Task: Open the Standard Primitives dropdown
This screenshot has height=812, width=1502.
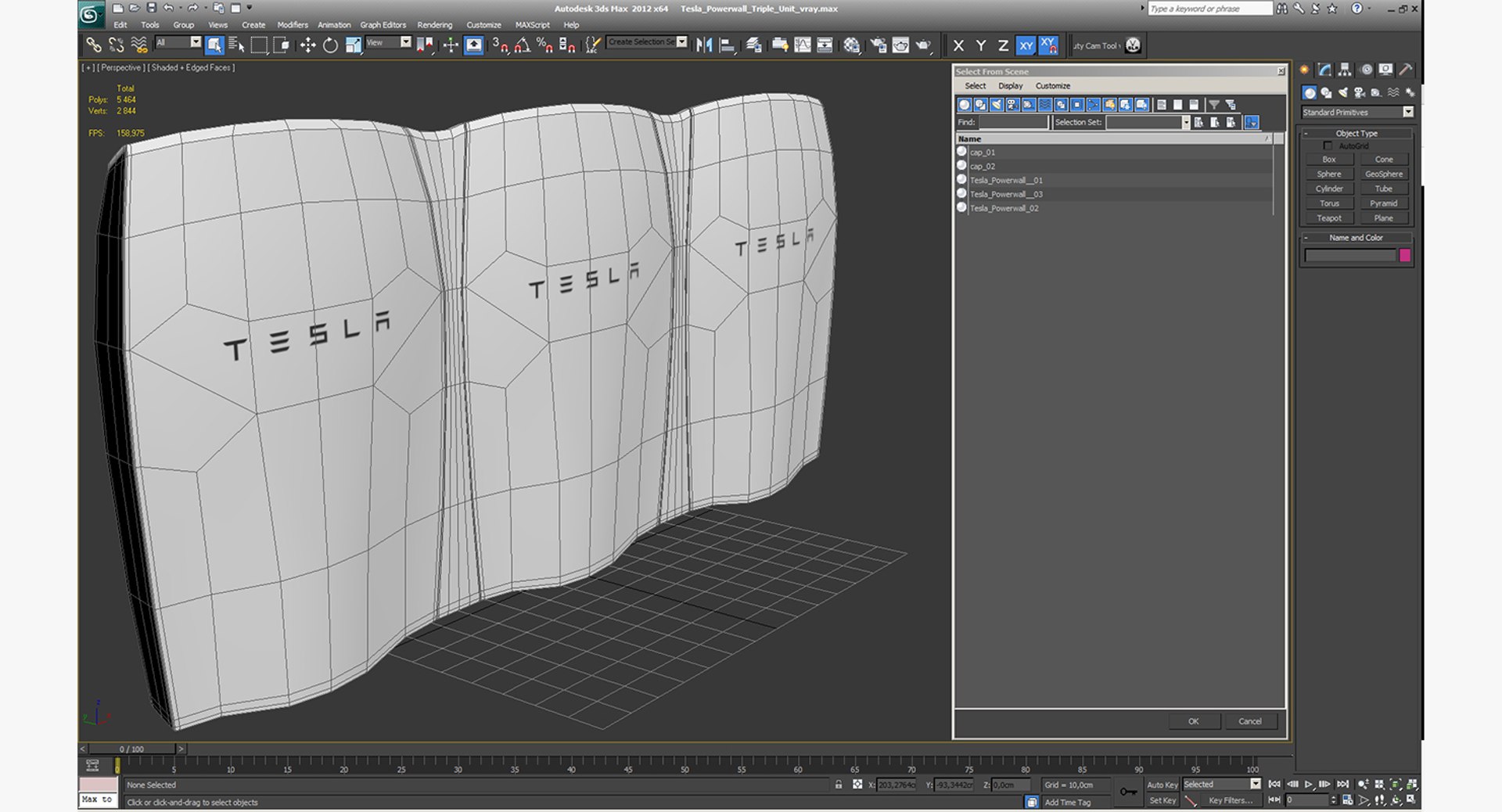Action: [x=1407, y=112]
